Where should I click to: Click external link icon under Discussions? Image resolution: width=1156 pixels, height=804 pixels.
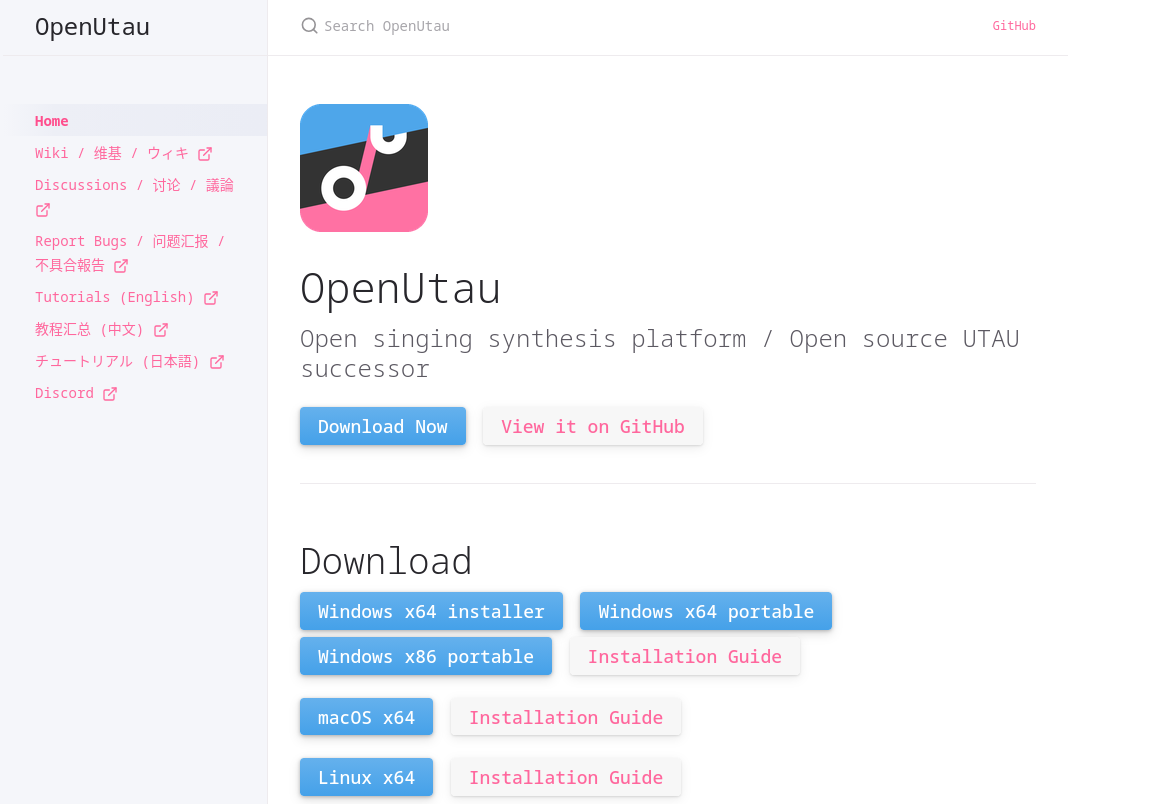(x=43, y=210)
